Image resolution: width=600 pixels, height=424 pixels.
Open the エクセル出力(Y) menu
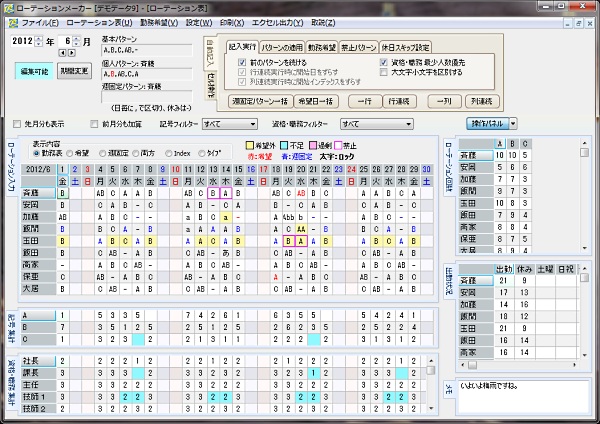277,23
